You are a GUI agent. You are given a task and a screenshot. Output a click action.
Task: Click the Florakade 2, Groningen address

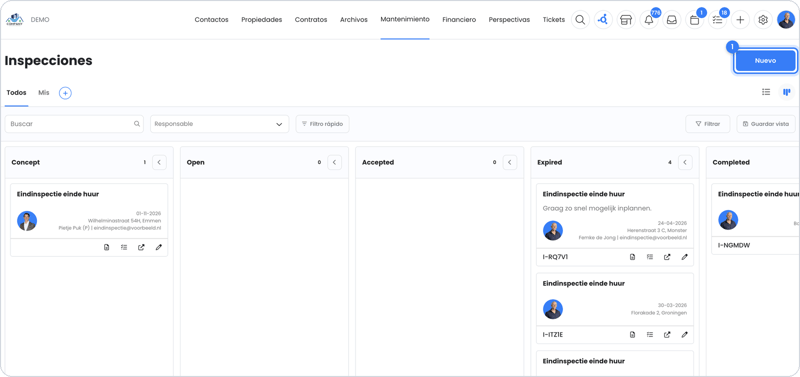click(x=659, y=313)
